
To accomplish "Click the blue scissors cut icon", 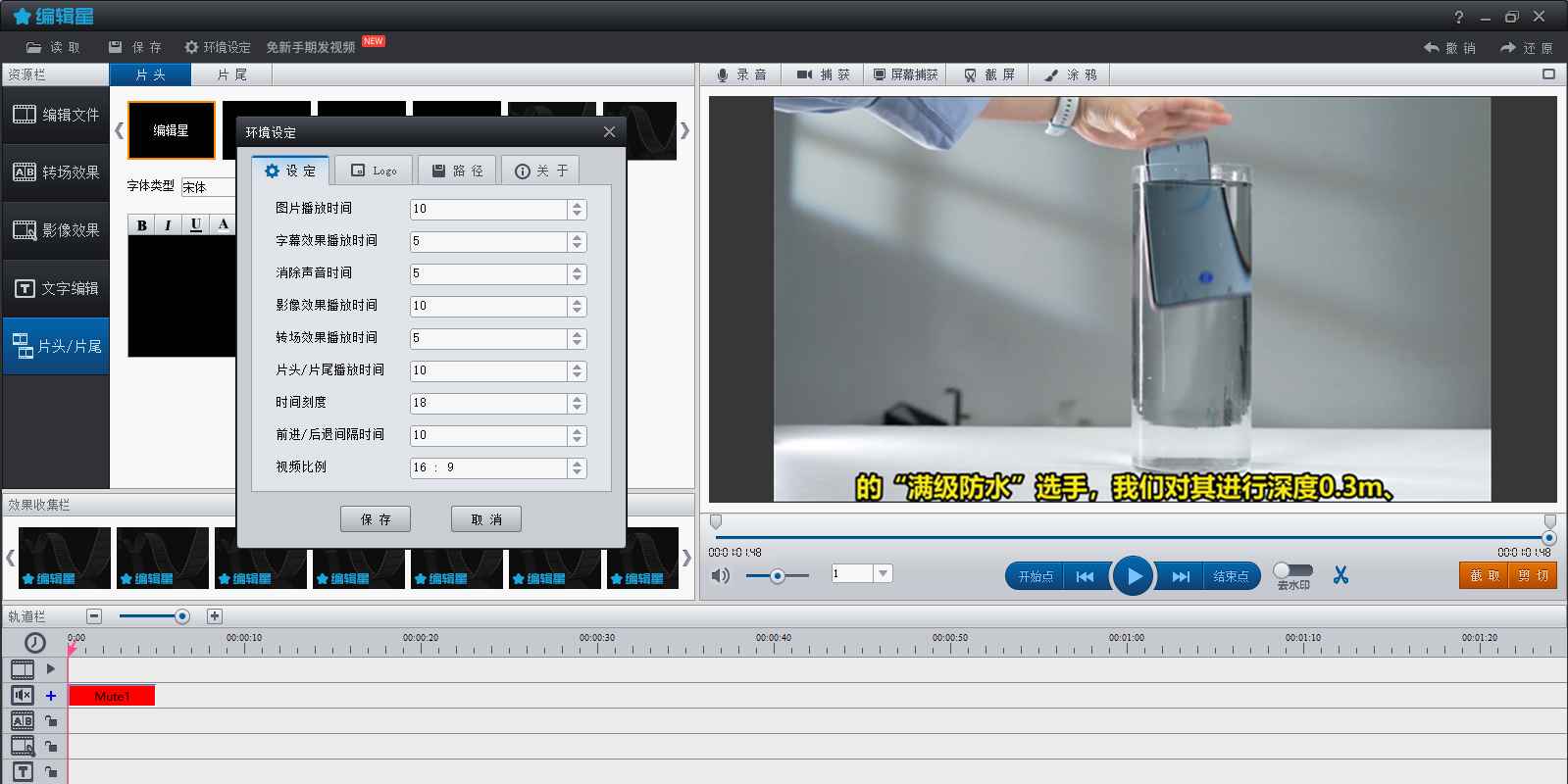I will [x=1340, y=575].
